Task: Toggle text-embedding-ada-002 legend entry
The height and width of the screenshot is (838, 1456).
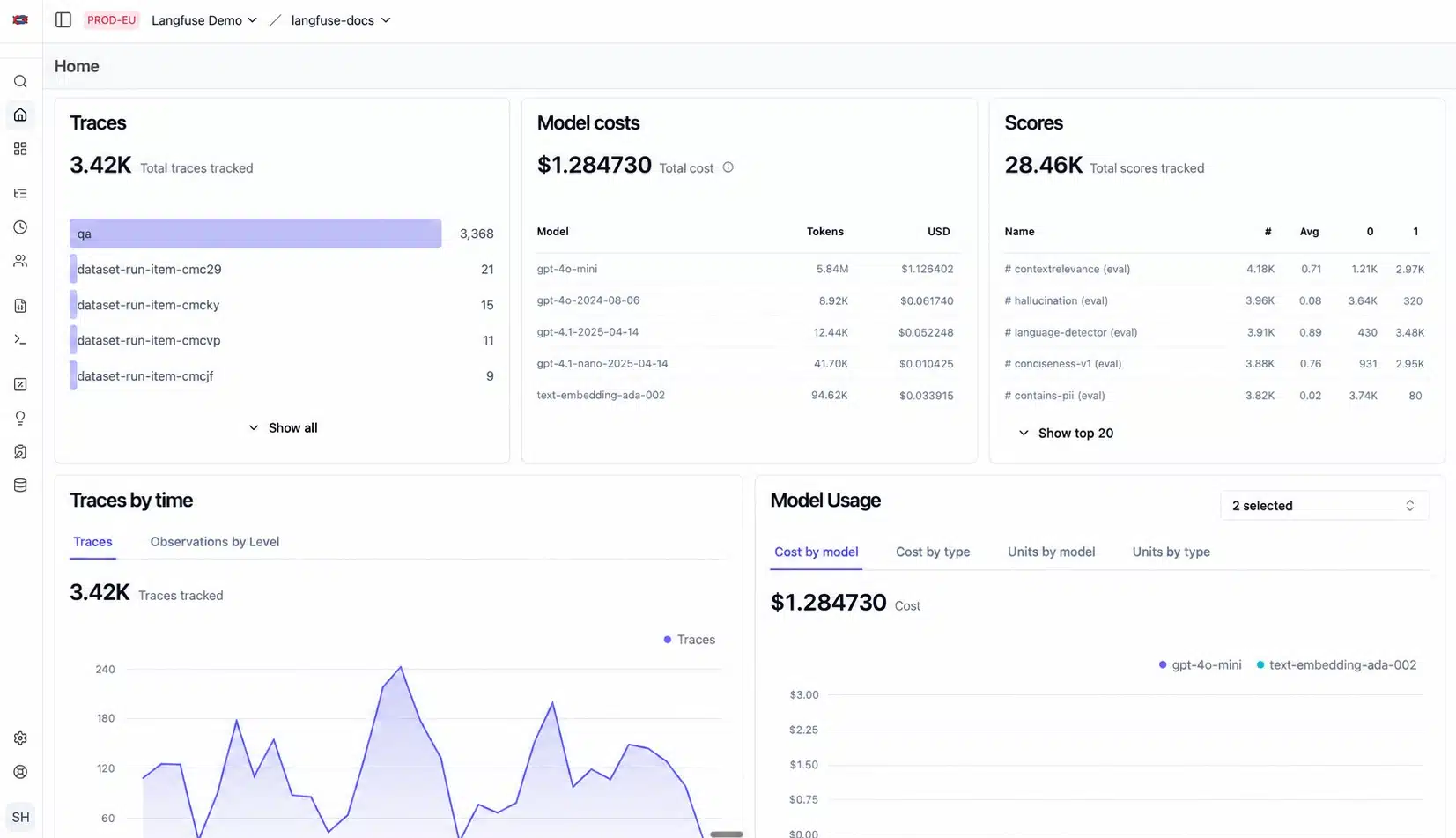Action: 1336,665
